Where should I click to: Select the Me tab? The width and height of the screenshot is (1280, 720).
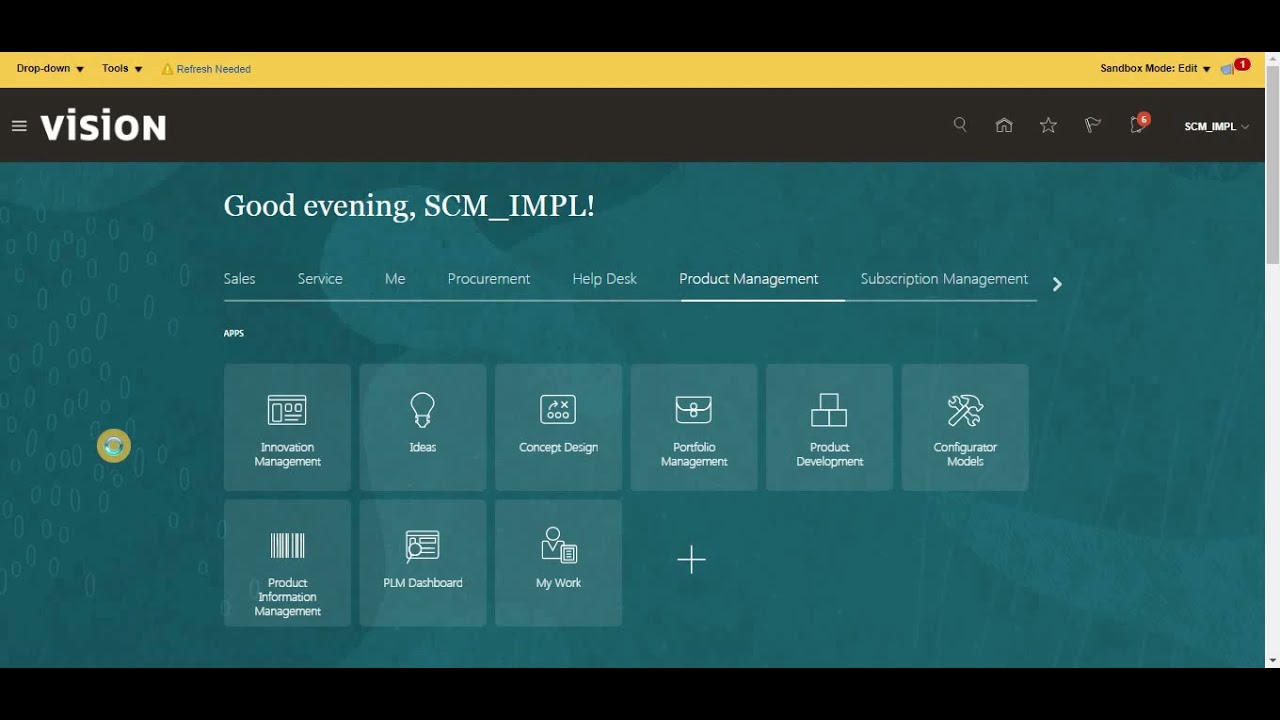point(395,279)
